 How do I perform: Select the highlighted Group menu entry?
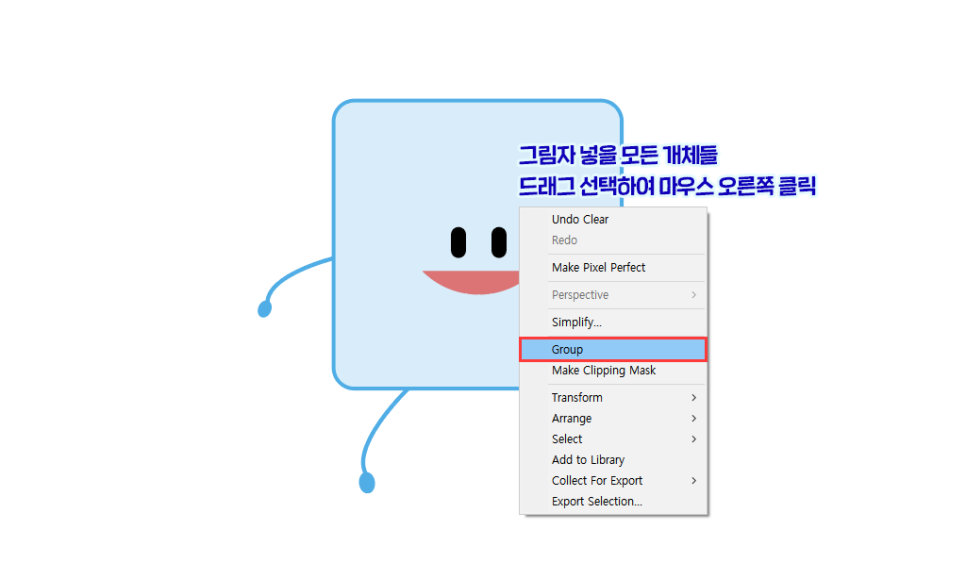(x=613, y=349)
